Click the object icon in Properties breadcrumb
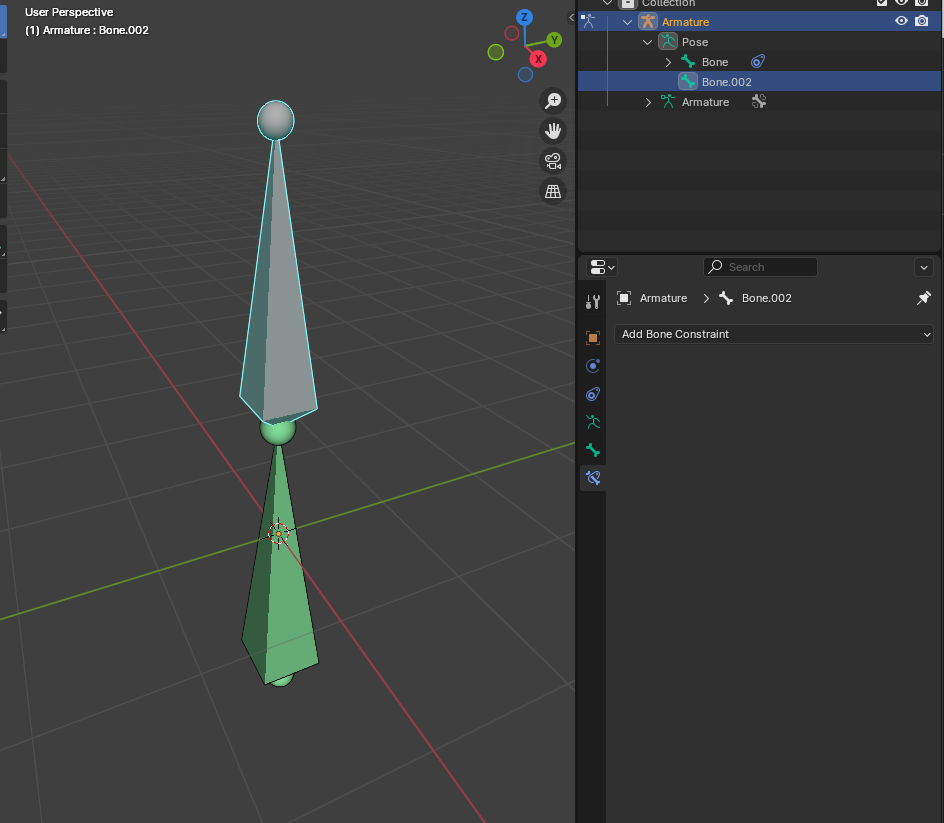 [x=624, y=298]
